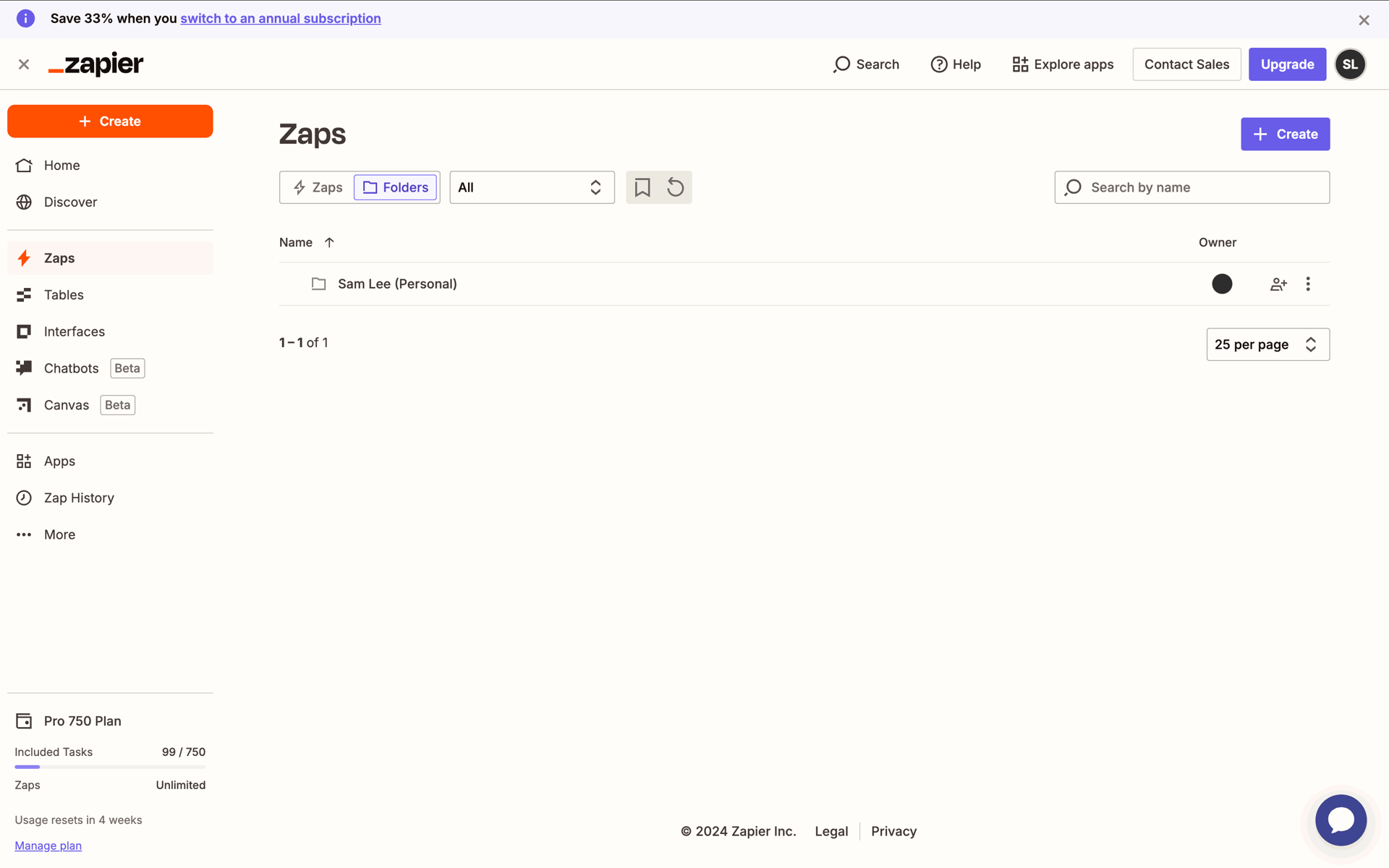Image resolution: width=1389 pixels, height=868 pixels.
Task: Change the 25 per page dropdown
Action: [1267, 344]
